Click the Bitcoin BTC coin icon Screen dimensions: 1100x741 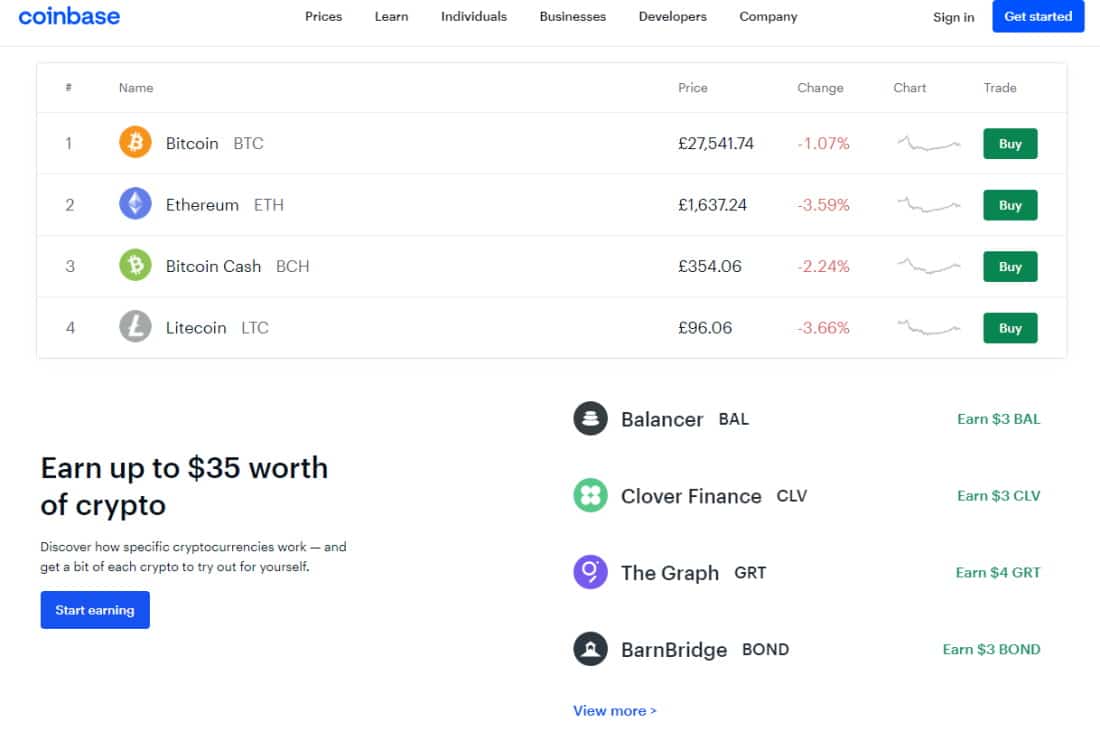tap(134, 143)
